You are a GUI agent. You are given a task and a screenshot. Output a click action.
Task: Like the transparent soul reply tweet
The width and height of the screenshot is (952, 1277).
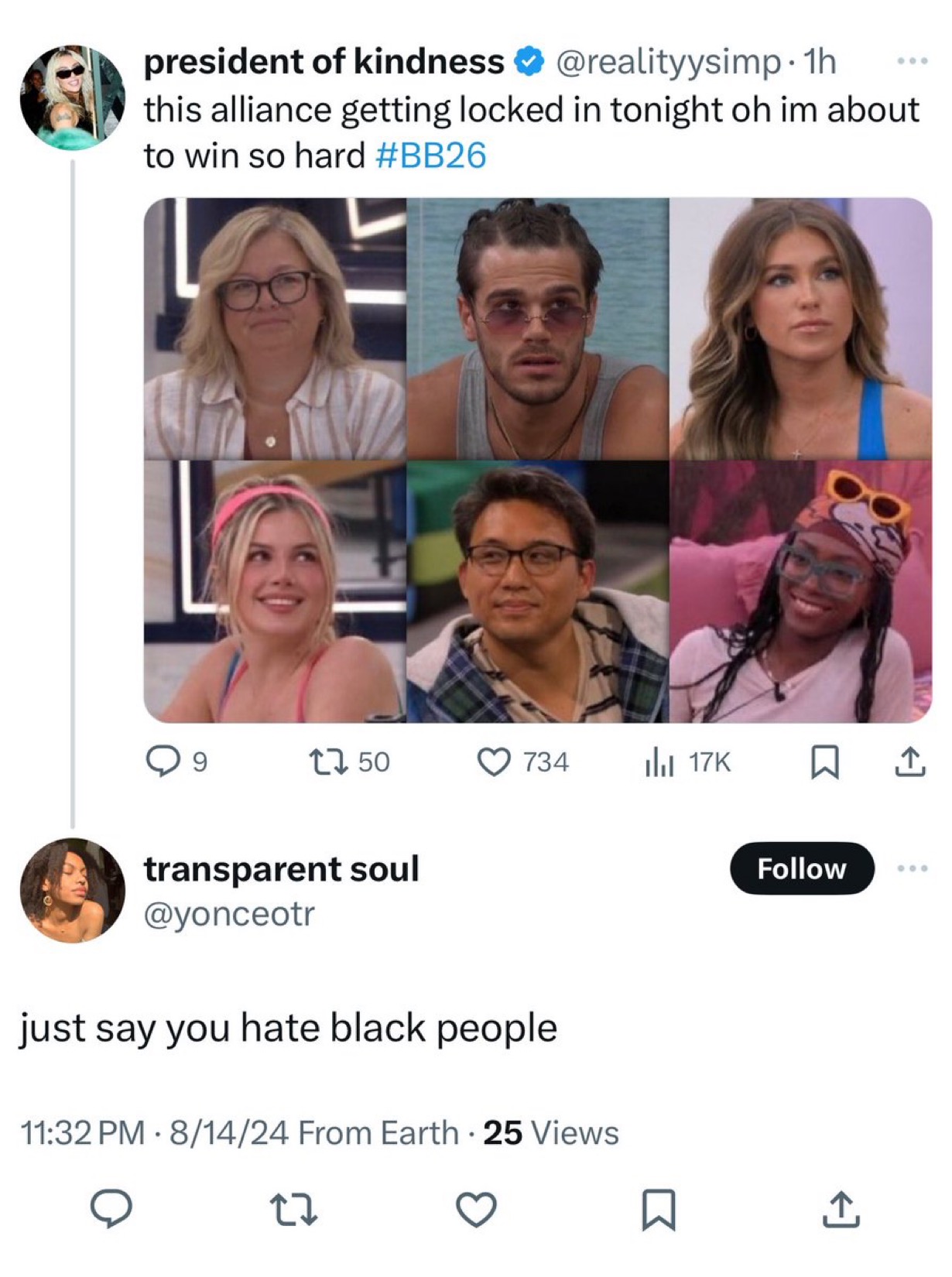pyautogui.click(x=475, y=1209)
